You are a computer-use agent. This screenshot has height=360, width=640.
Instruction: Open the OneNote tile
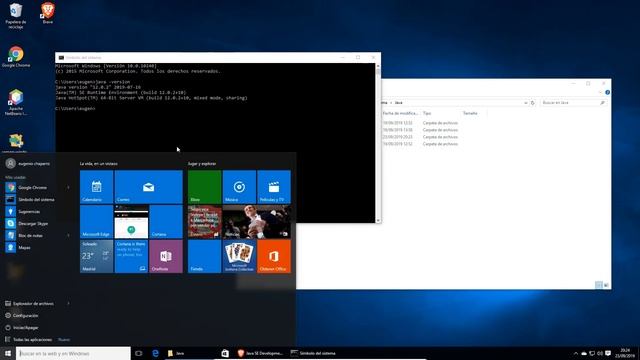(166, 256)
